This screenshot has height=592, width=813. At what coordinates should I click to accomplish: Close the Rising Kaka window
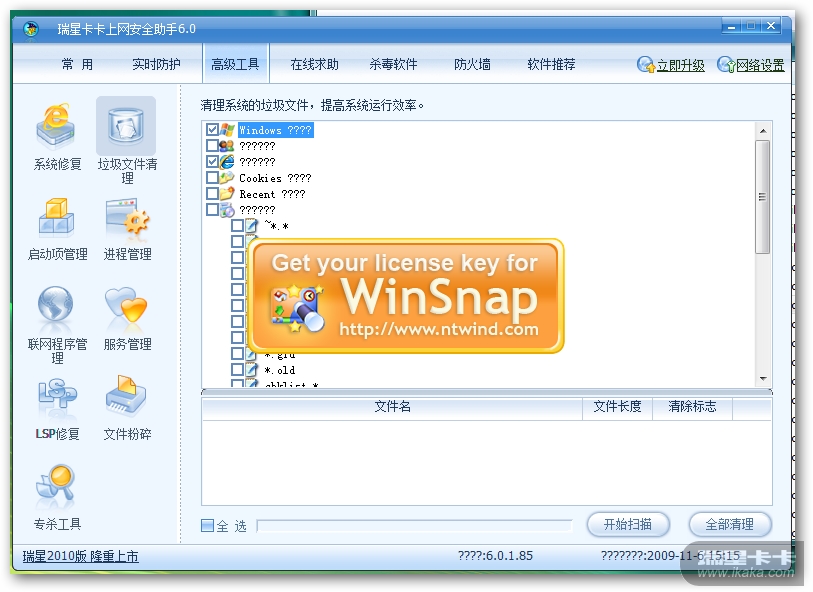(x=771, y=26)
